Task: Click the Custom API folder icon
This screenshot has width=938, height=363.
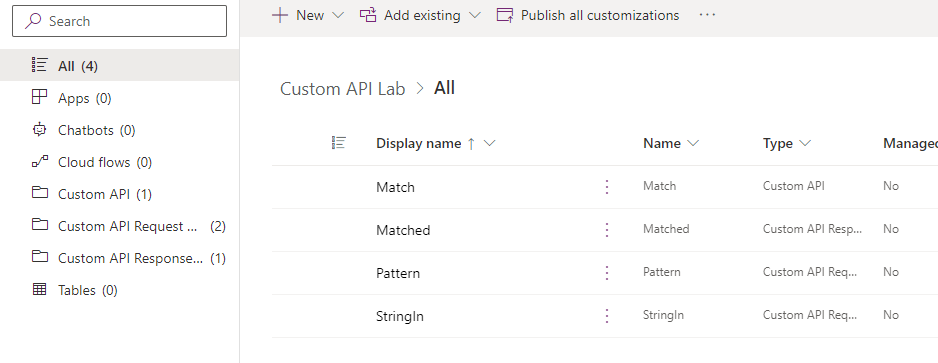Action: tap(39, 193)
